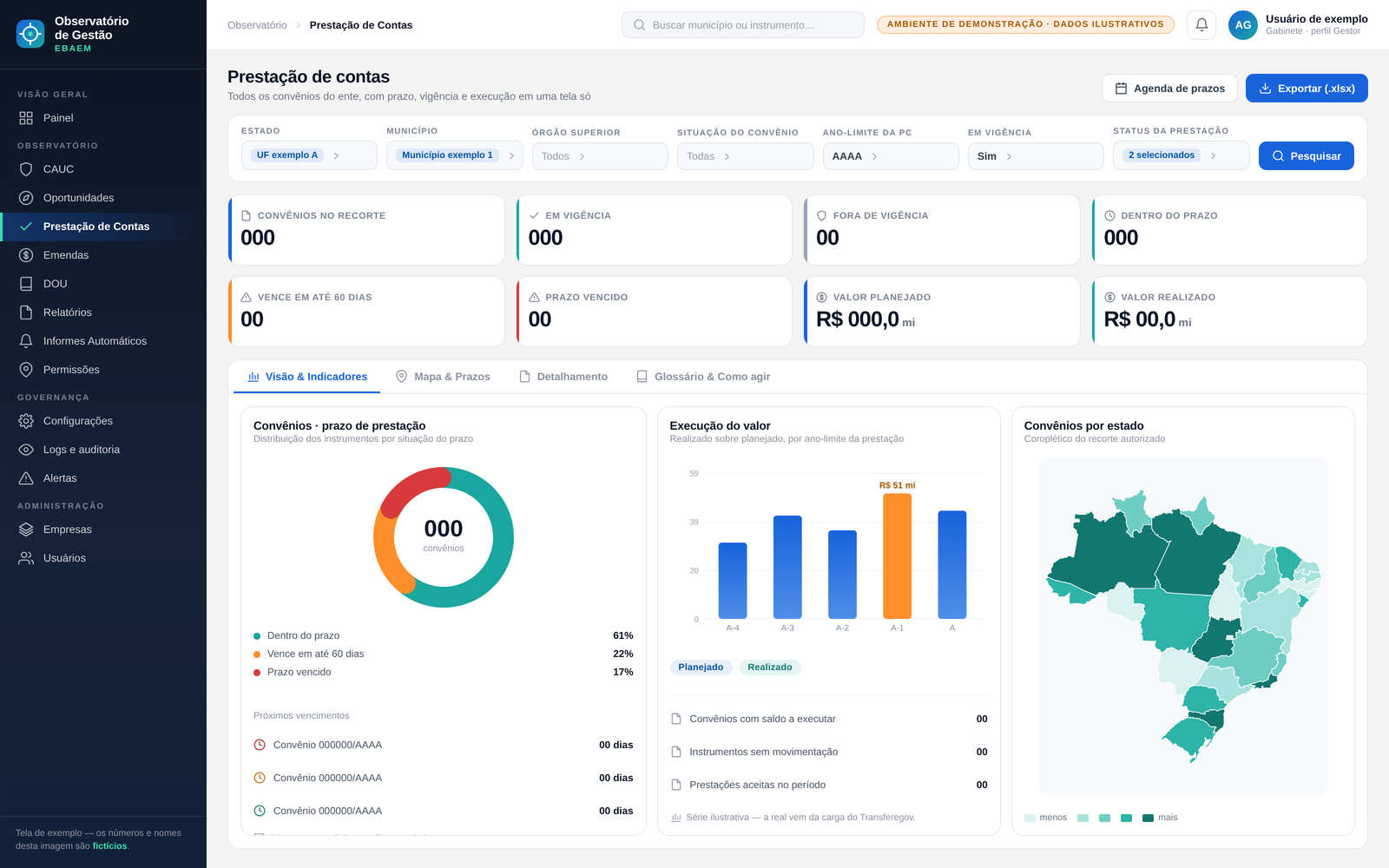Open Painel via its grid icon
Image resolution: width=1389 pixels, height=868 pixels.
(x=26, y=118)
